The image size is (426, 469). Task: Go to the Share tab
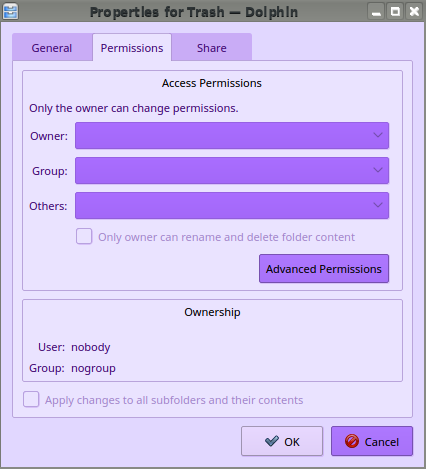(x=212, y=47)
